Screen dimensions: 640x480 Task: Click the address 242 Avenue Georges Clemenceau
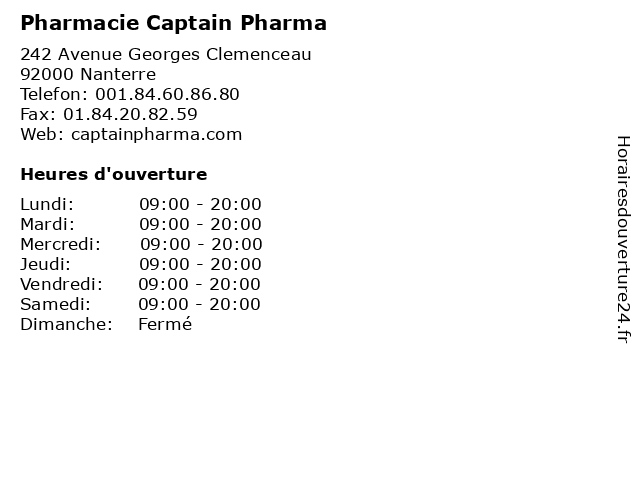point(166,54)
